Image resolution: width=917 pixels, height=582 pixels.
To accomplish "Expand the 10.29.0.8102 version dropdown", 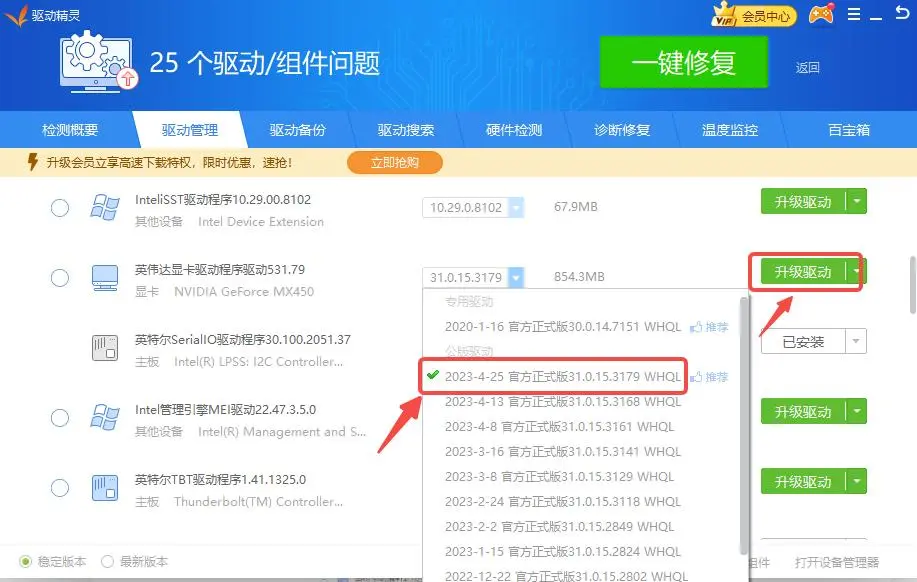I will tap(516, 207).
